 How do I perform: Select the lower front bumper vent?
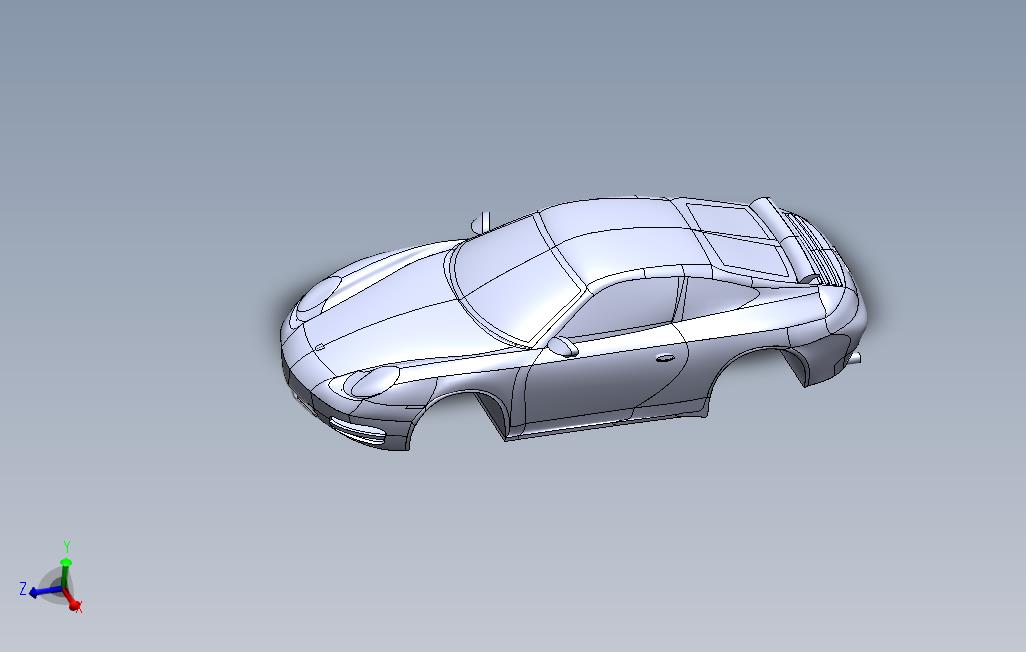pyautogui.click(x=357, y=431)
